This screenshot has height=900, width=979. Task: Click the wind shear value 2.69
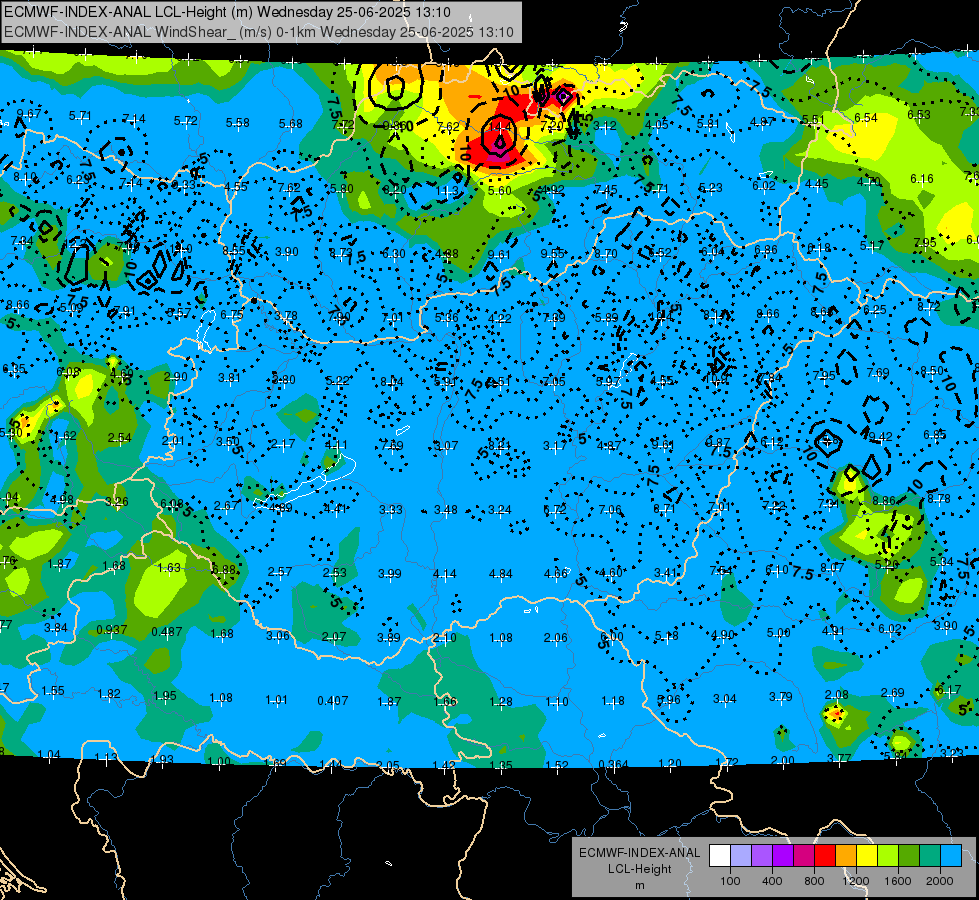892,692
